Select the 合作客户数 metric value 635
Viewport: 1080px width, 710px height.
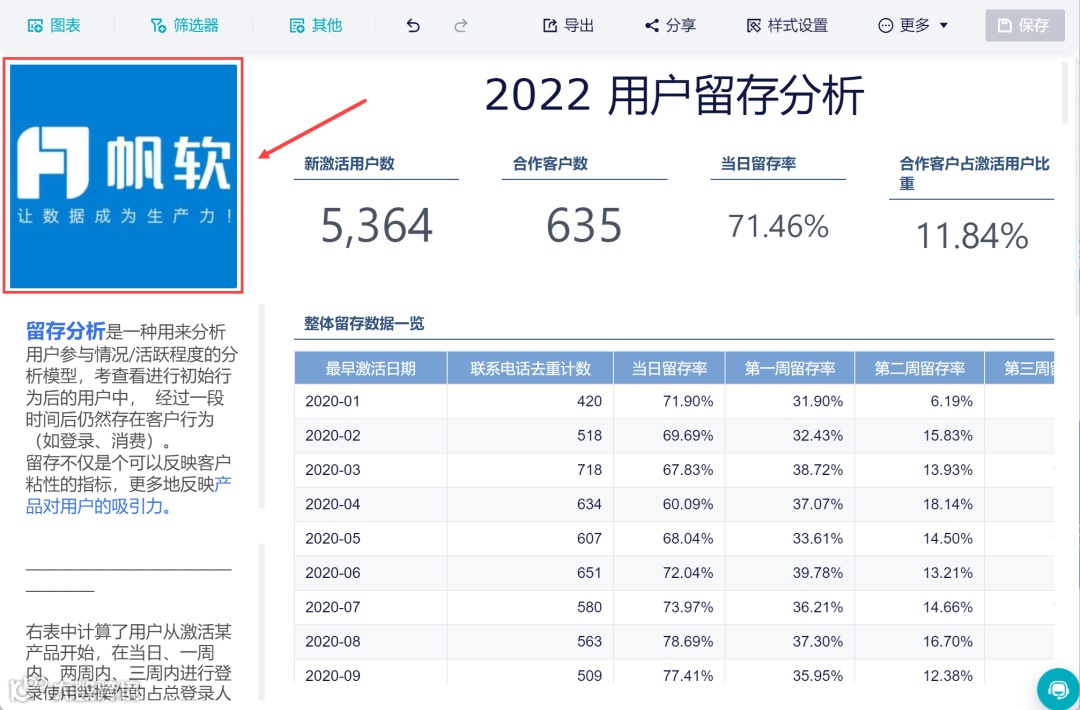coord(584,226)
